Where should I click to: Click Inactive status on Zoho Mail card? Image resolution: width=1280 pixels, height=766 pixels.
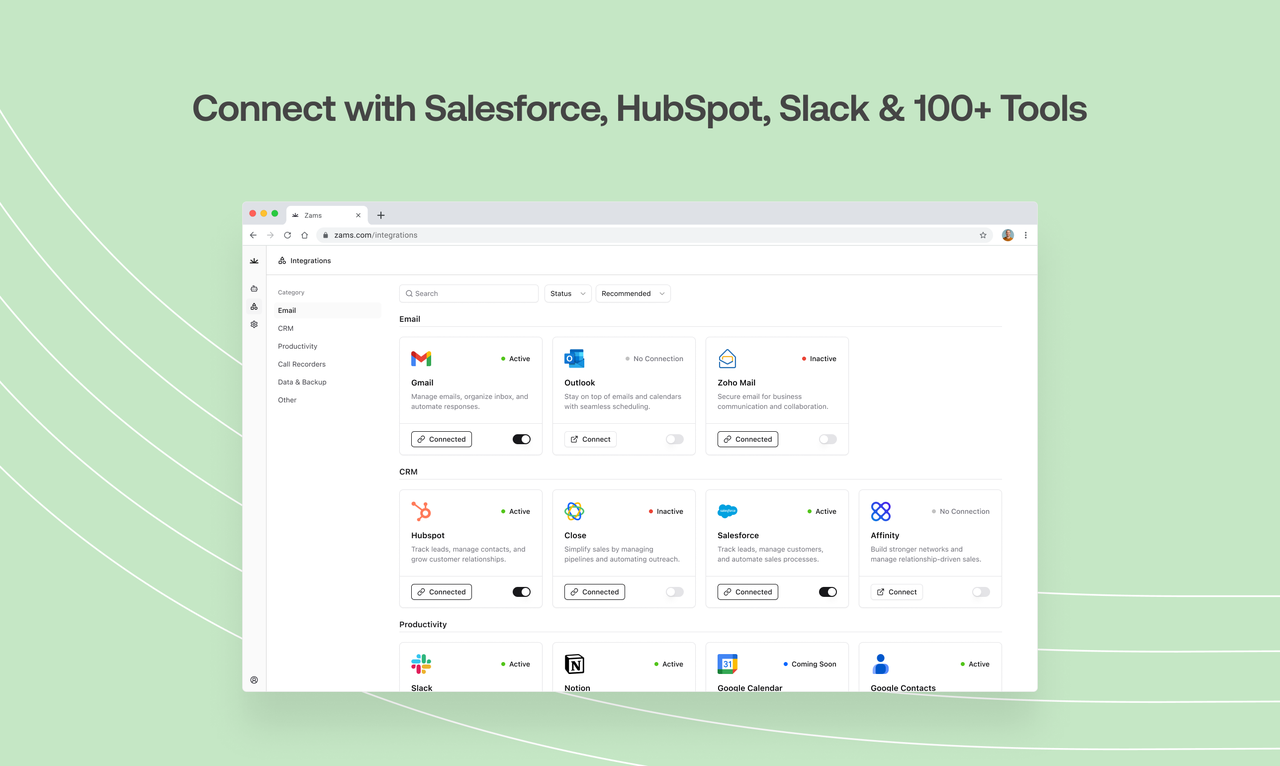pyautogui.click(x=819, y=359)
